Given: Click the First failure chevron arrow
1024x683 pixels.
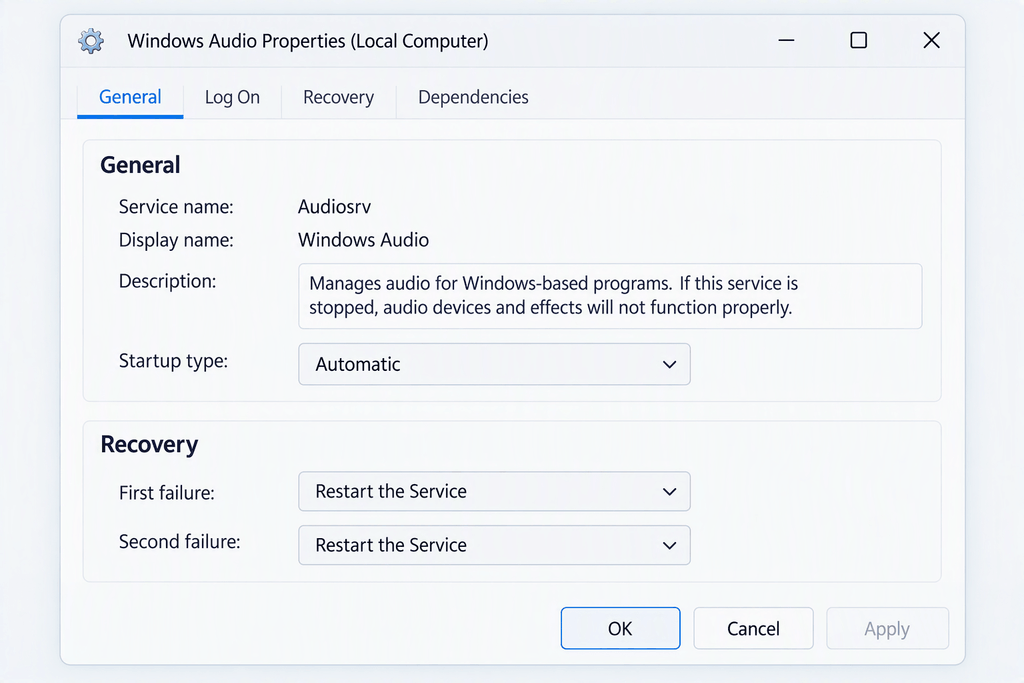Looking at the screenshot, I should (669, 492).
